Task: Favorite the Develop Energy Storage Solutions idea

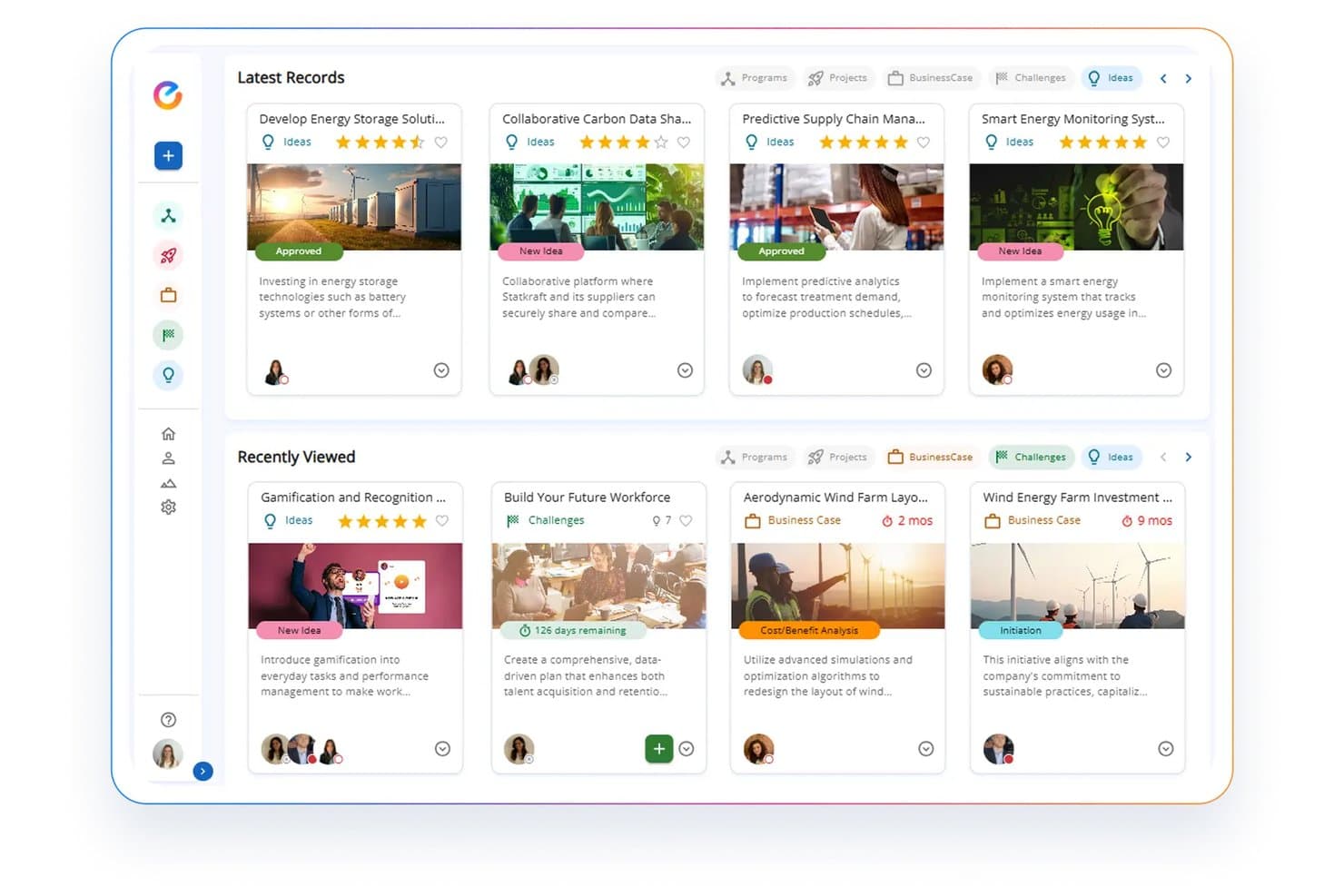Action: [x=441, y=143]
